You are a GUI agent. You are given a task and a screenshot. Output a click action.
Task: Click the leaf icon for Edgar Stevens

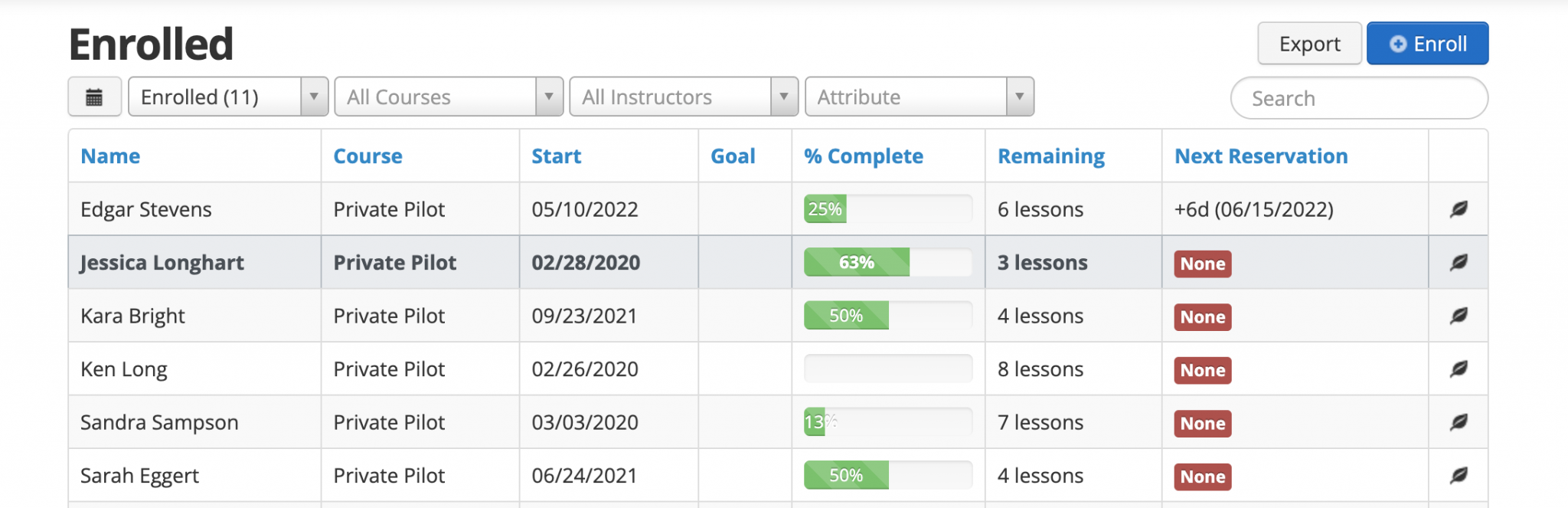point(1459,209)
